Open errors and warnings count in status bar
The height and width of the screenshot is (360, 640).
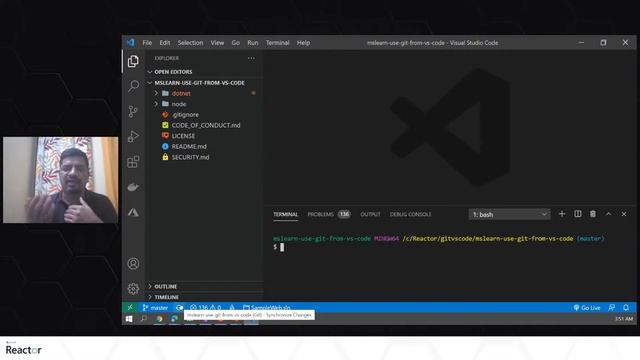206,307
